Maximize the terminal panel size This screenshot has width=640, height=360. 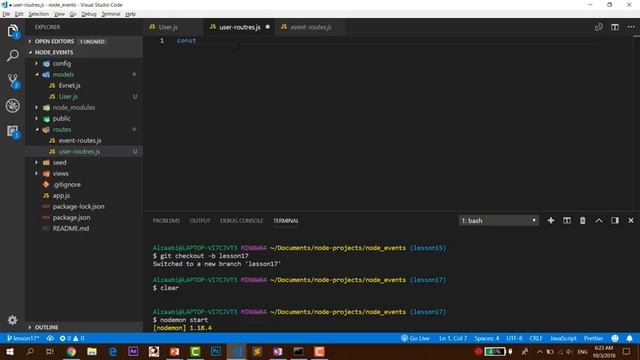click(599, 220)
